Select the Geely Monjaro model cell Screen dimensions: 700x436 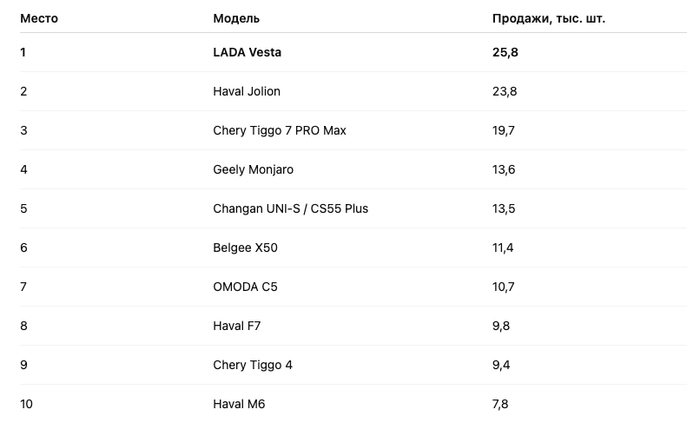click(x=253, y=169)
